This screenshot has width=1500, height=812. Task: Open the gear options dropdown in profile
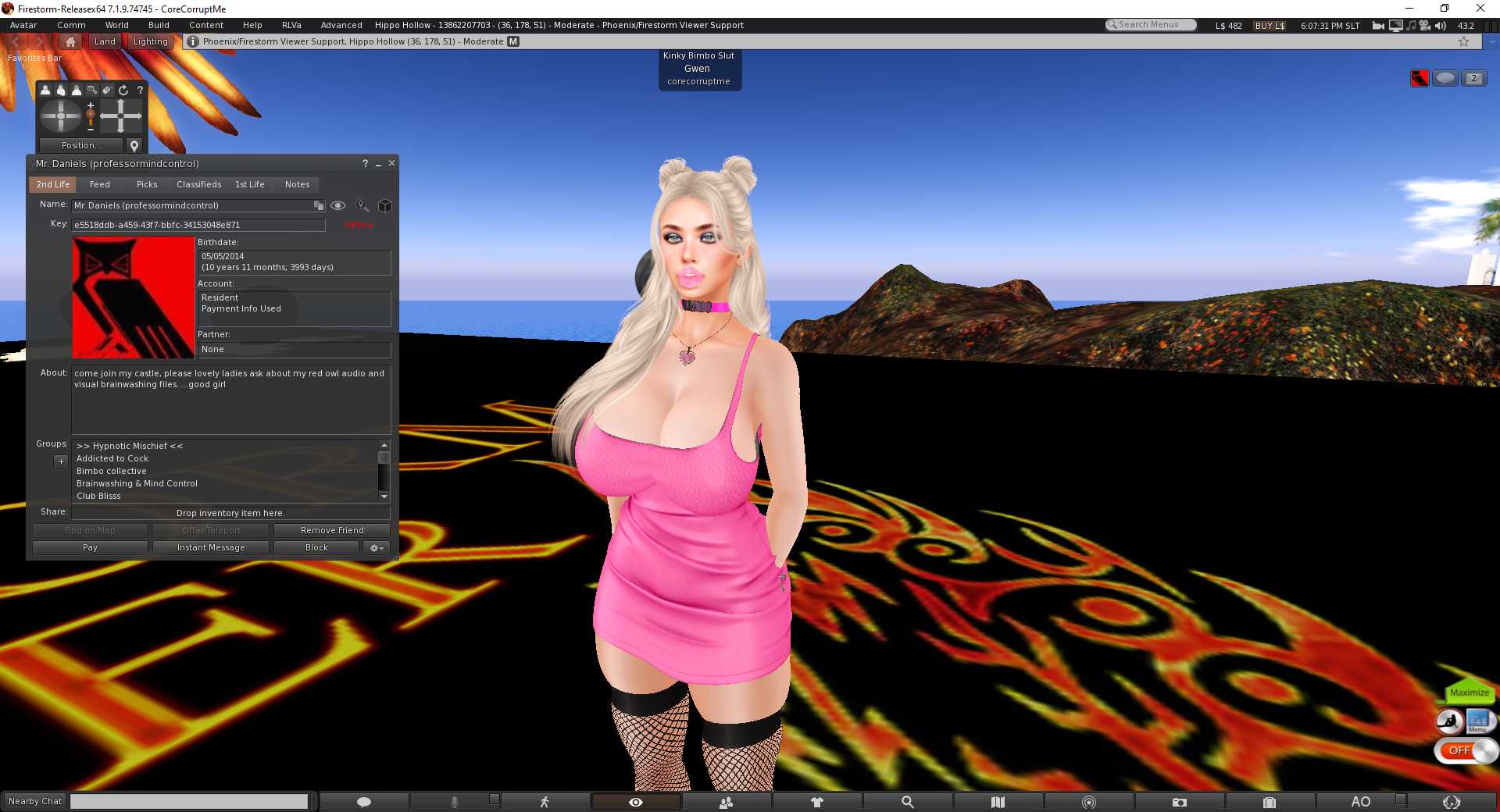[x=377, y=548]
